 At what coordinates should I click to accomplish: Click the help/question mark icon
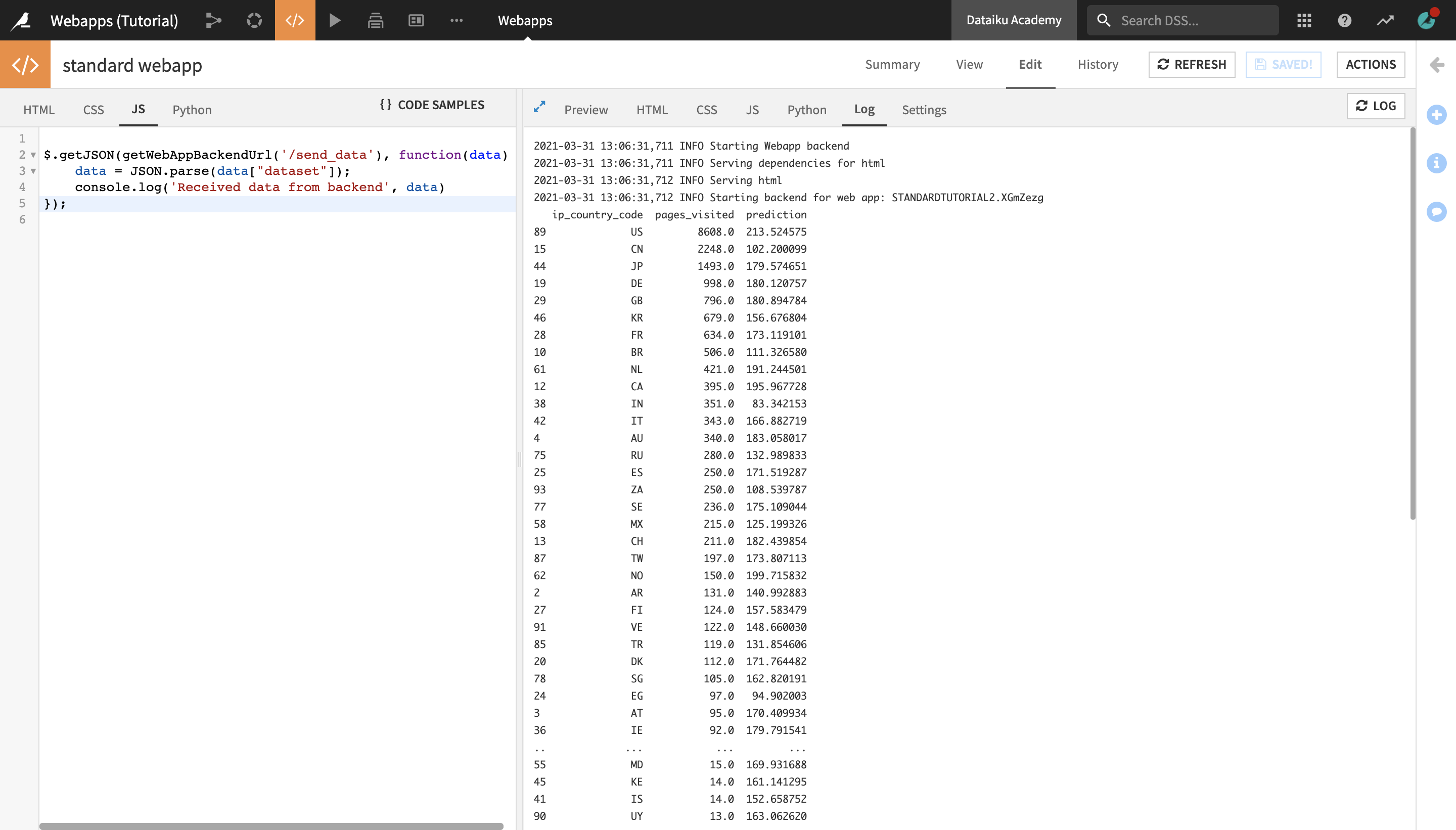tap(1345, 20)
